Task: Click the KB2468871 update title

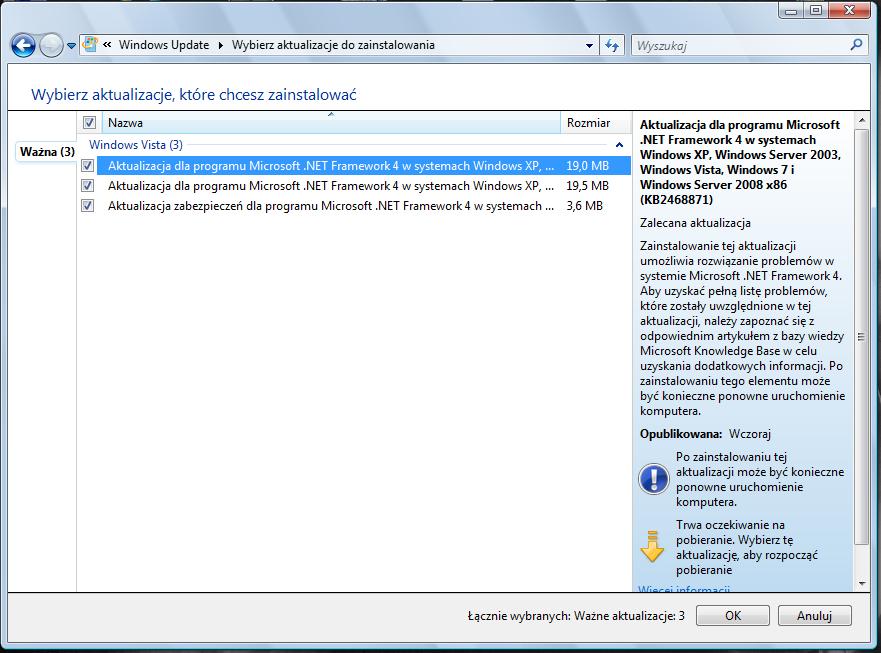Action: 740,162
